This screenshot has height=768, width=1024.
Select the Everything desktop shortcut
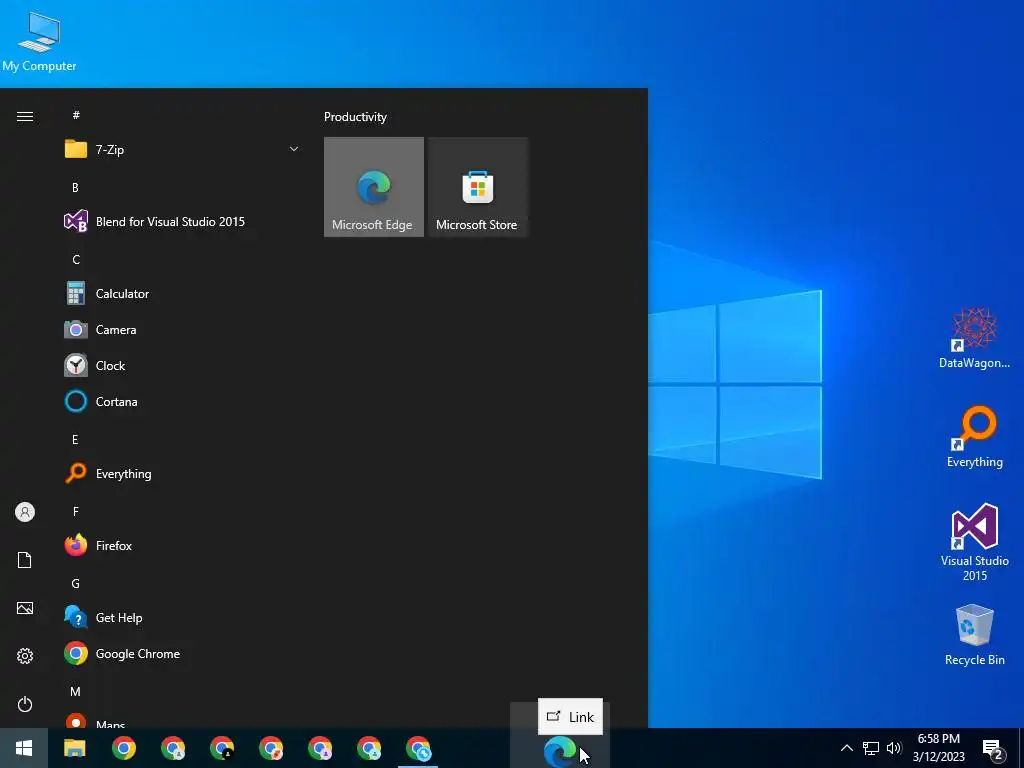974,437
